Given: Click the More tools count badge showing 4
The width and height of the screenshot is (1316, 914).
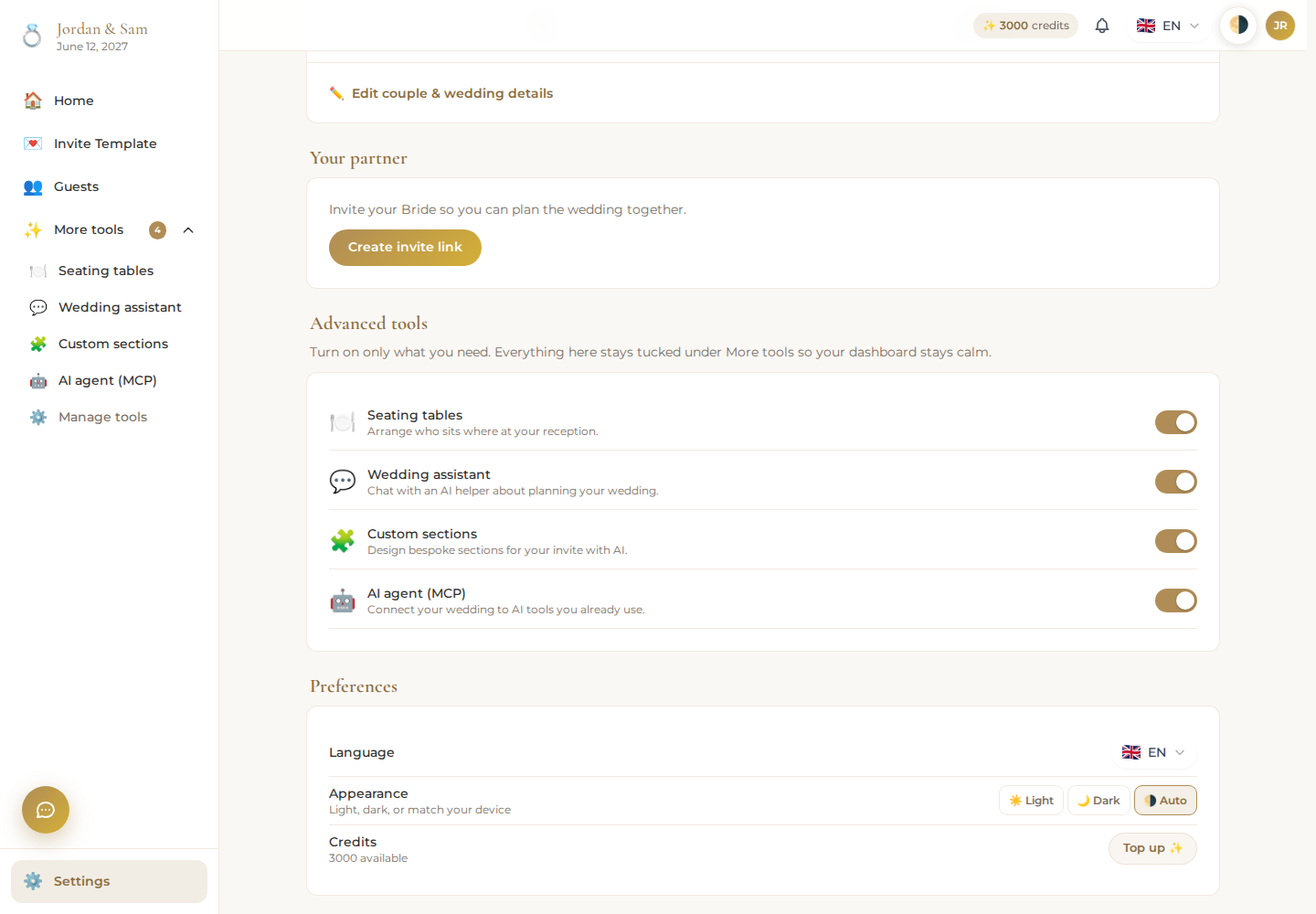Looking at the screenshot, I should pos(158,230).
